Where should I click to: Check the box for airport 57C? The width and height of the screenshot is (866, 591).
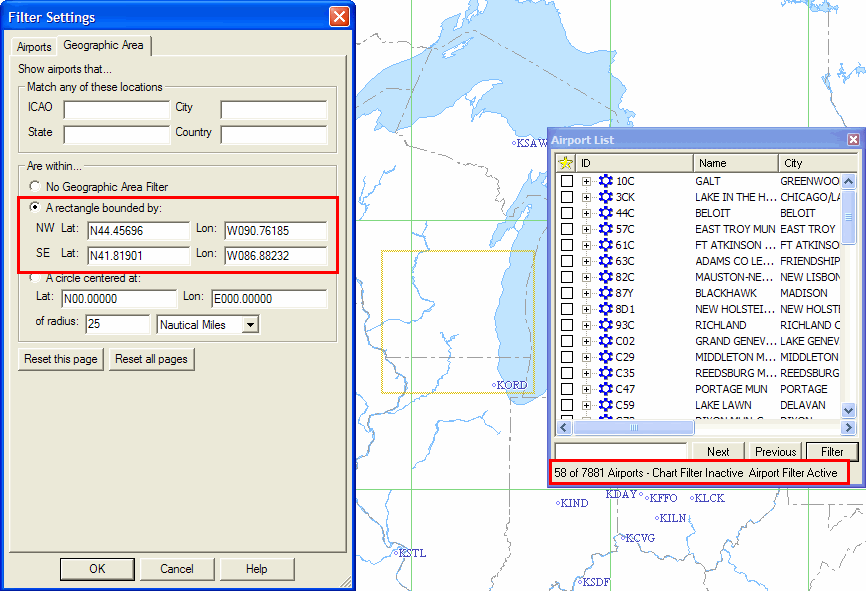coord(567,229)
